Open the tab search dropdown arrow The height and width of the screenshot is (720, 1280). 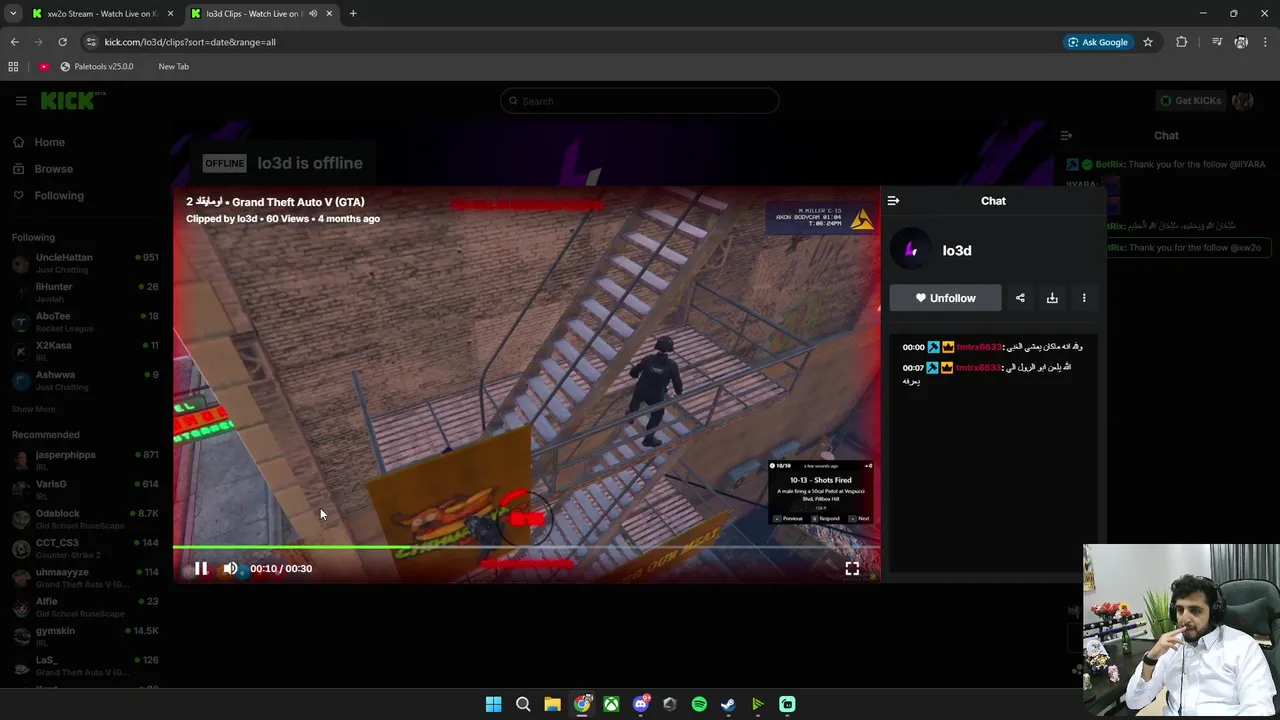(13, 14)
